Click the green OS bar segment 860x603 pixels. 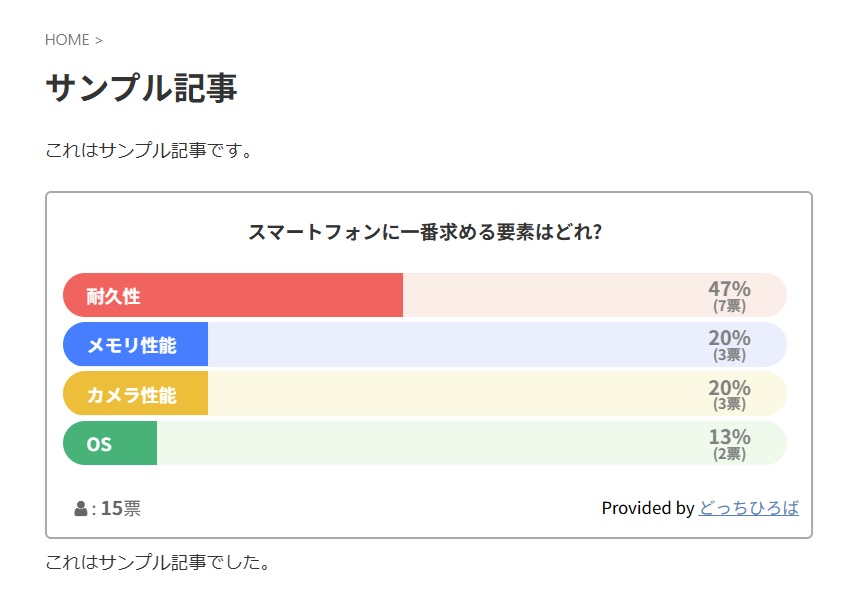[110, 442]
